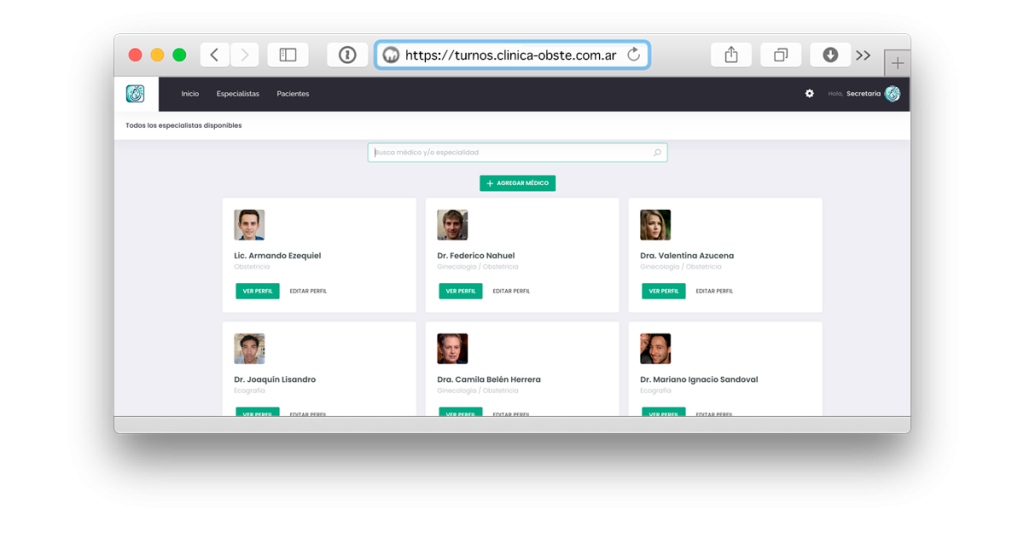Click the search magnifier icon
This screenshot has height=544, width=1024.
point(657,153)
